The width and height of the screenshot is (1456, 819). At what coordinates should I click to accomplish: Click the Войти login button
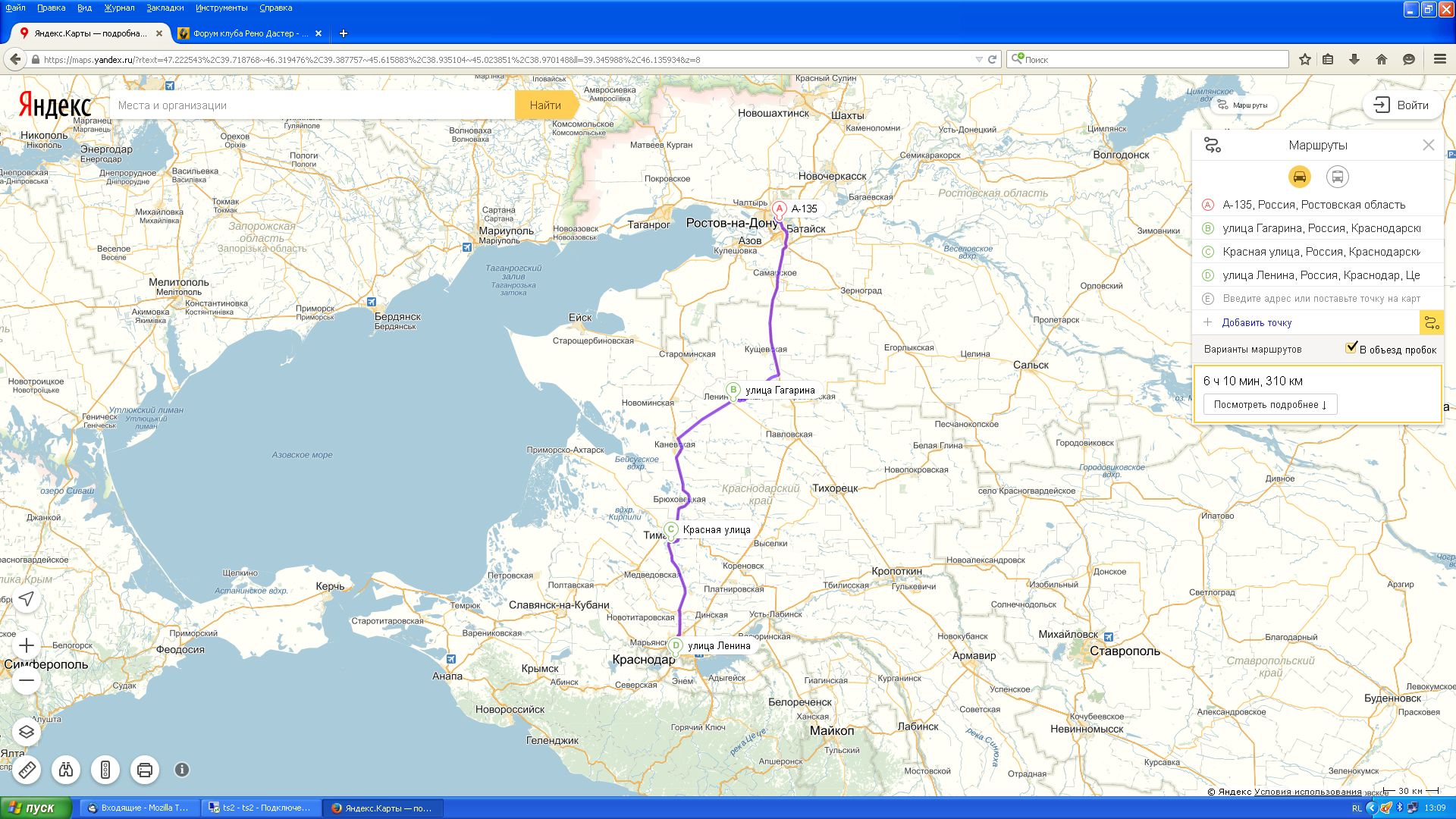coord(1402,105)
